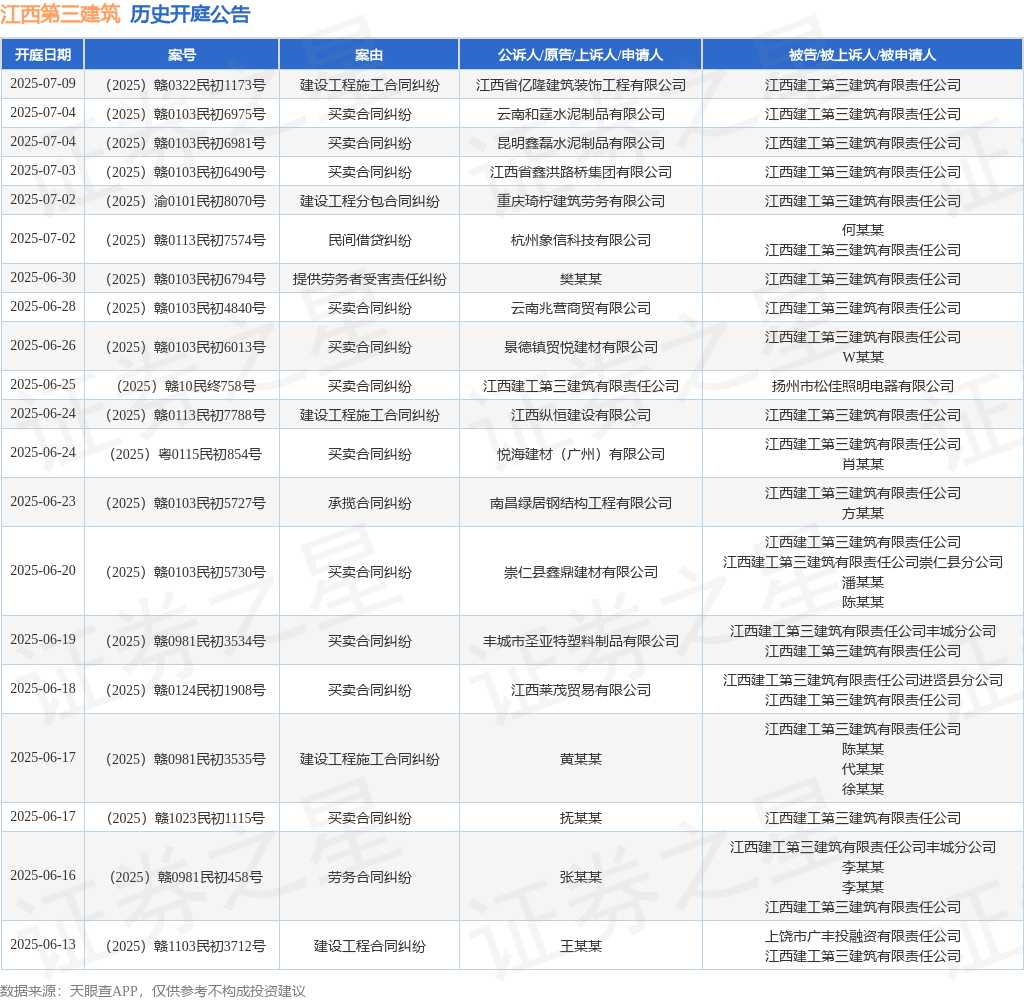The height and width of the screenshot is (1000, 1024).
Task: Click plaintiff 江西莱茂贸易有限公司
Action: 581,690
